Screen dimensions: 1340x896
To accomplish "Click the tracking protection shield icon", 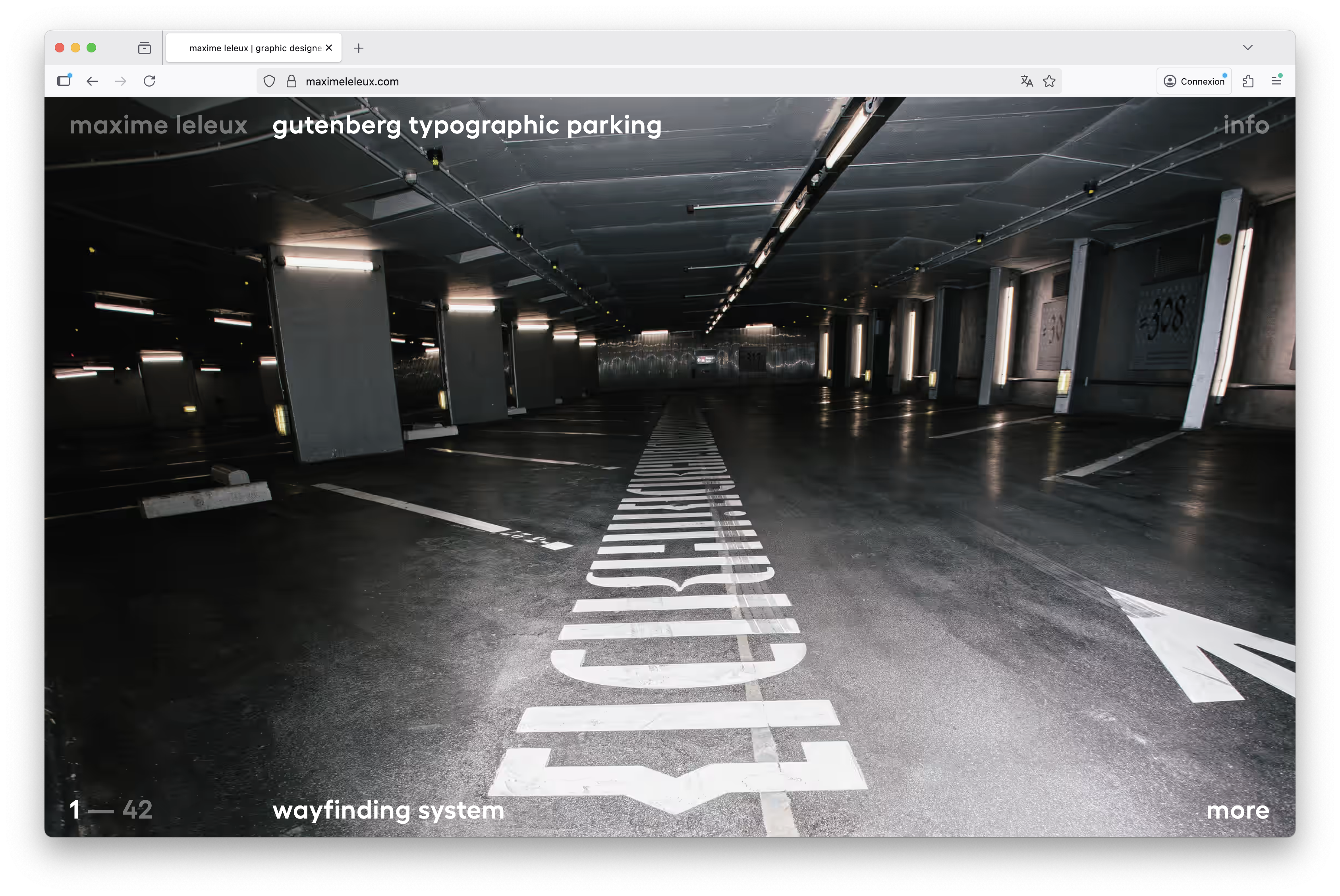I will [x=269, y=81].
